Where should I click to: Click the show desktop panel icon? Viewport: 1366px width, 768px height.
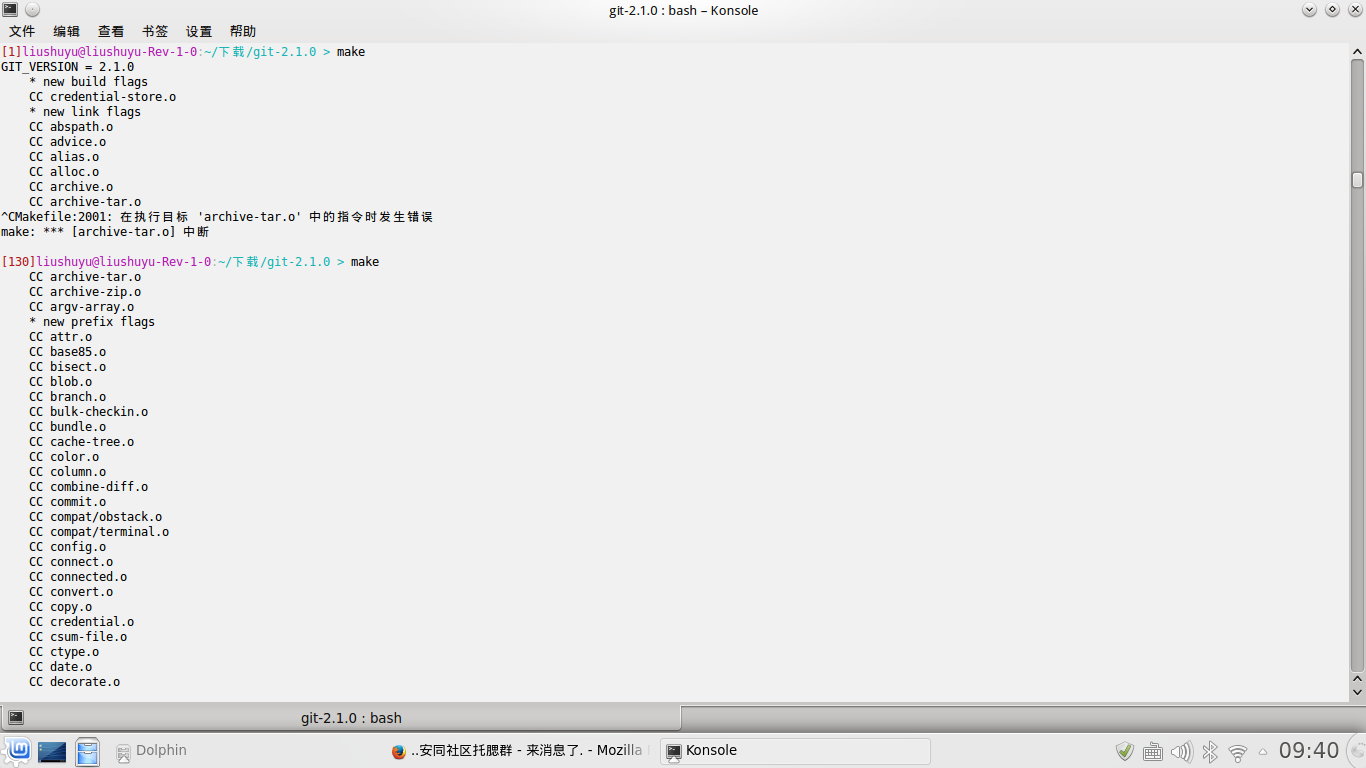tap(52, 751)
